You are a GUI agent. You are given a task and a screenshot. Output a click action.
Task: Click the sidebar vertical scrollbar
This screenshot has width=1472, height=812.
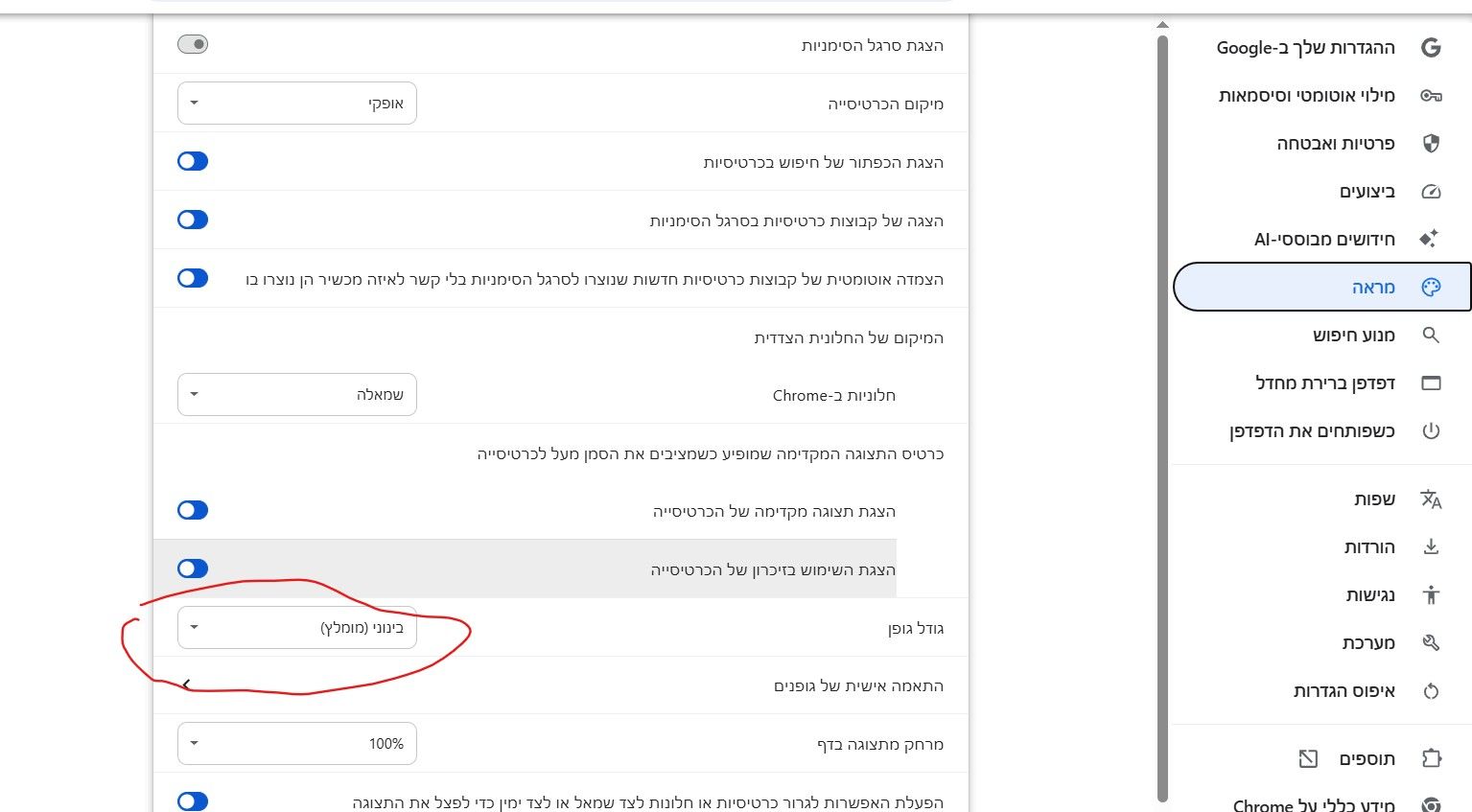click(x=1162, y=412)
